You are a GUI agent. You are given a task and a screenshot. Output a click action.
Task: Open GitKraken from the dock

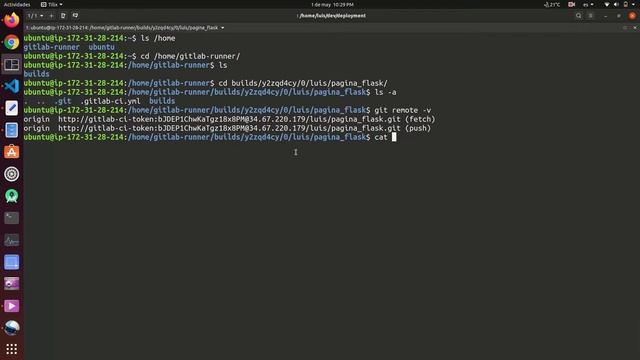pos(11,196)
